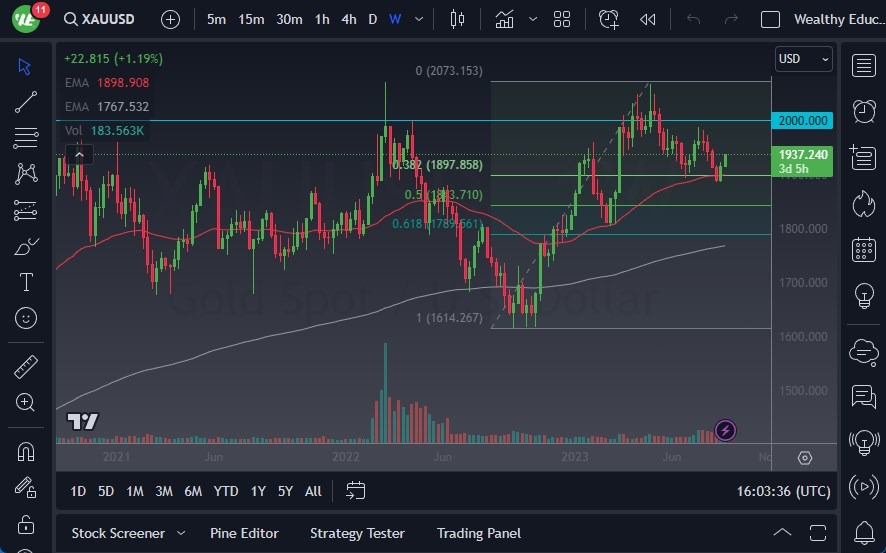Open the economic calendar icon in right sidebar
This screenshot has width=886, height=553.
[x=864, y=250]
